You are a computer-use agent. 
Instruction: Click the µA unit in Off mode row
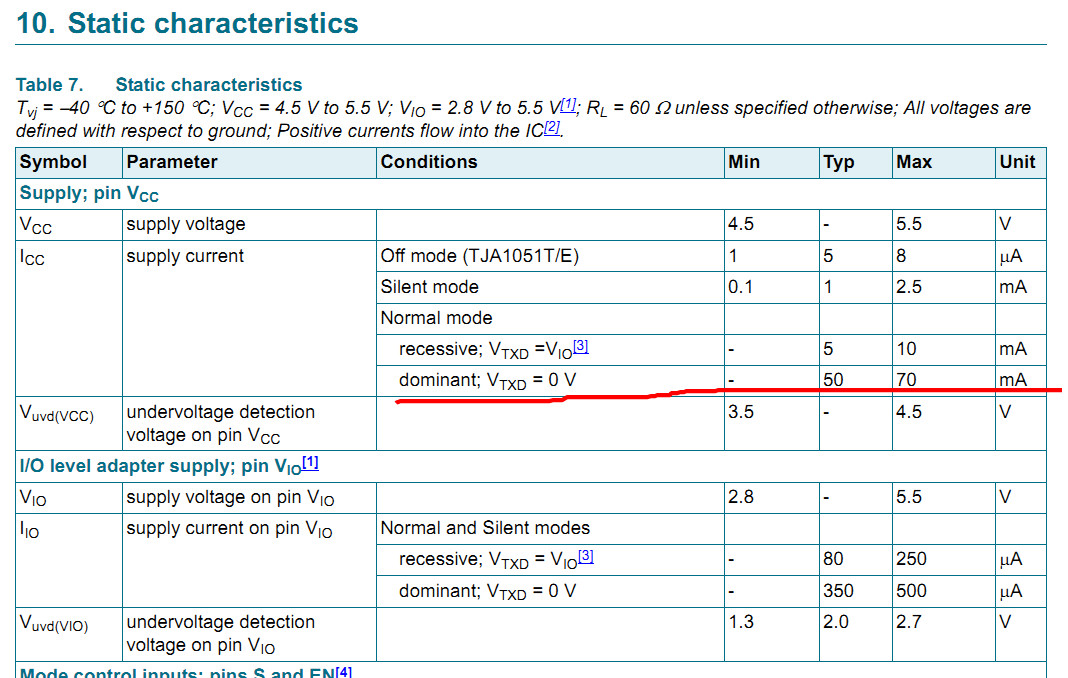pyautogui.click(x=1011, y=257)
